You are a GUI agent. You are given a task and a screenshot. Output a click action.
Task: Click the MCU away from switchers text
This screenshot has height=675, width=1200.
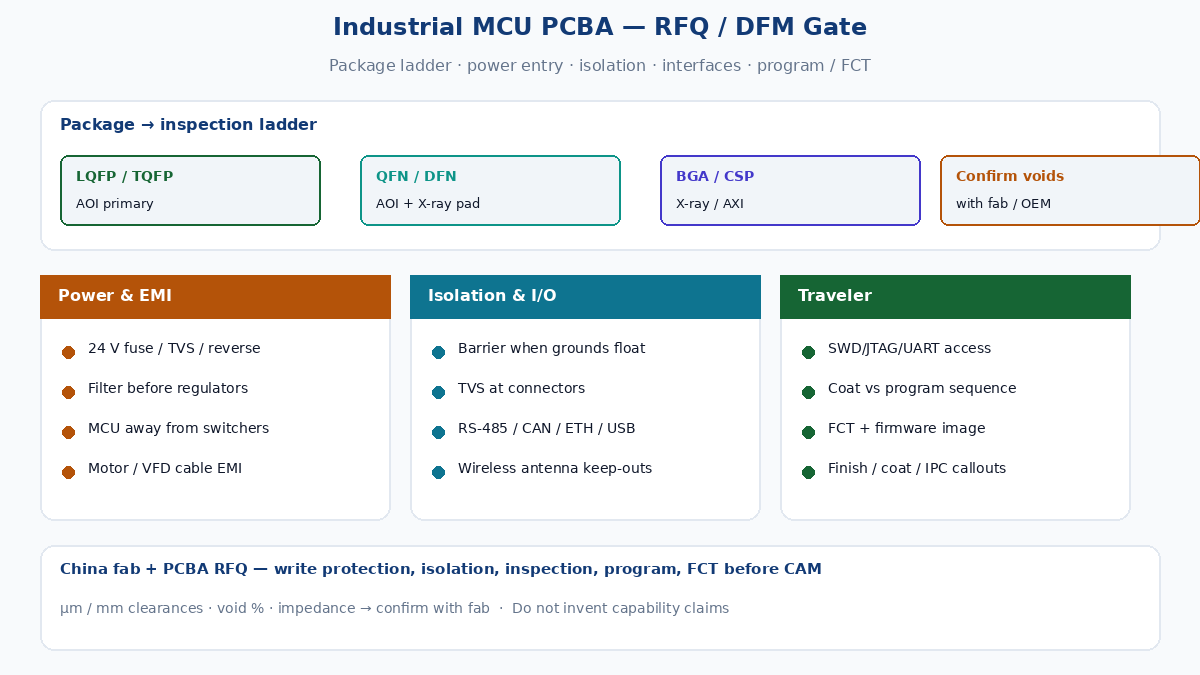[178, 428]
